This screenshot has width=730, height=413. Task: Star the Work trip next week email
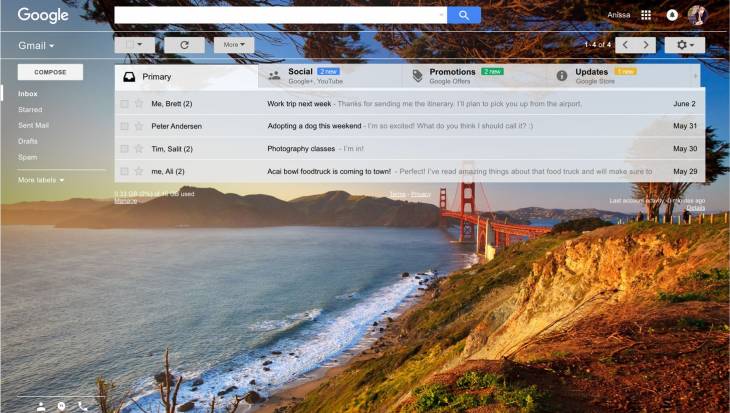pos(139,103)
